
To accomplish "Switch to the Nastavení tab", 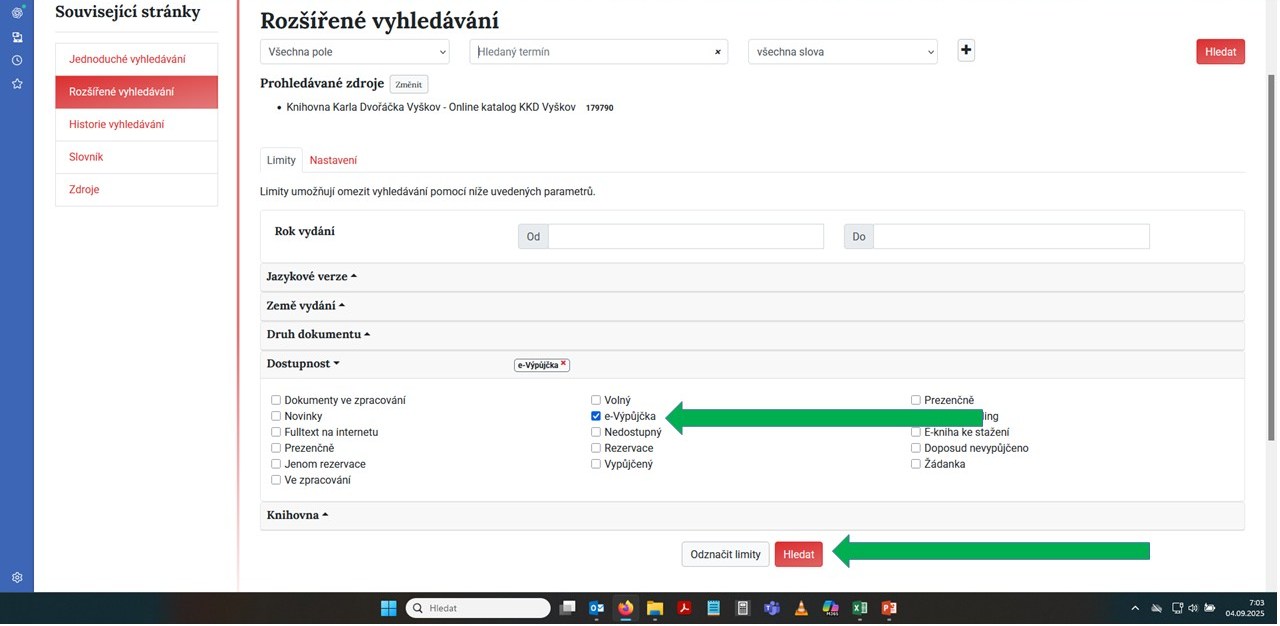I will [333, 160].
